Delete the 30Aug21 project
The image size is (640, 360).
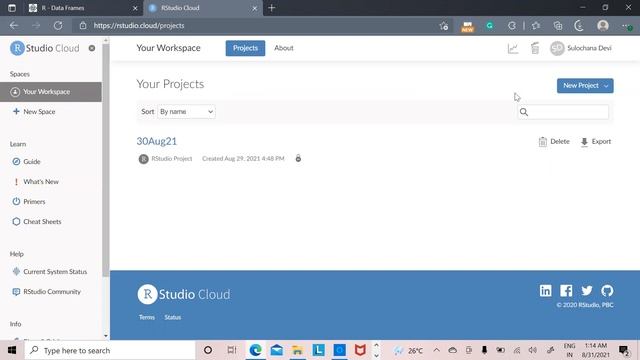(x=554, y=142)
